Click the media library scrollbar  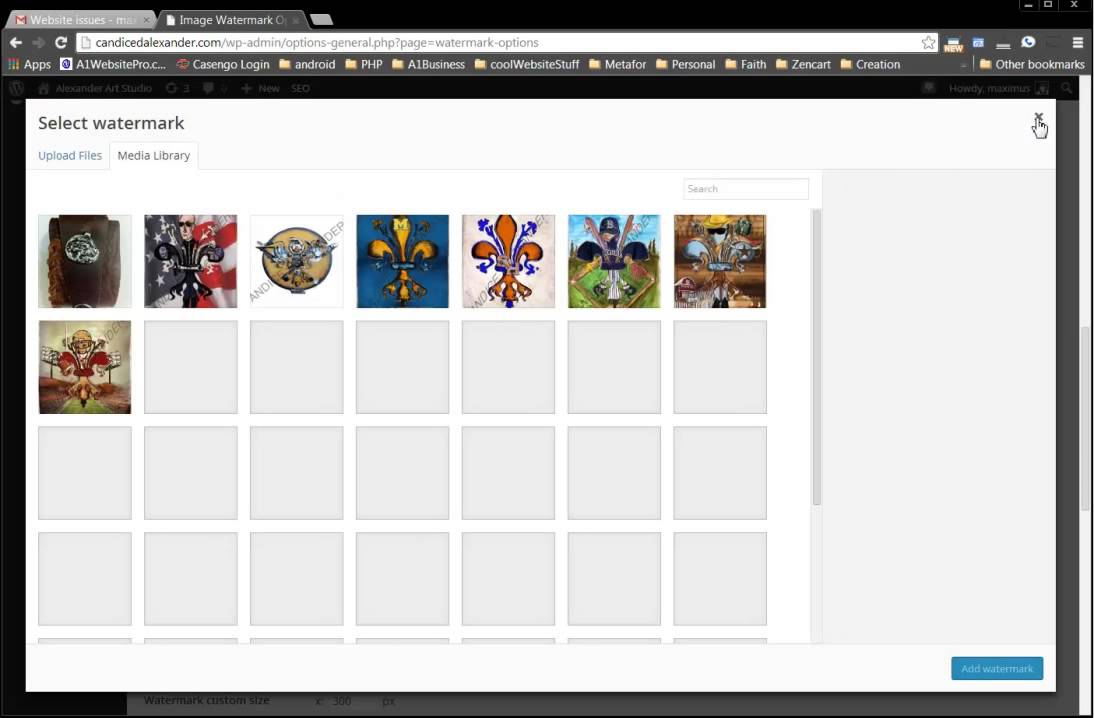(816, 357)
